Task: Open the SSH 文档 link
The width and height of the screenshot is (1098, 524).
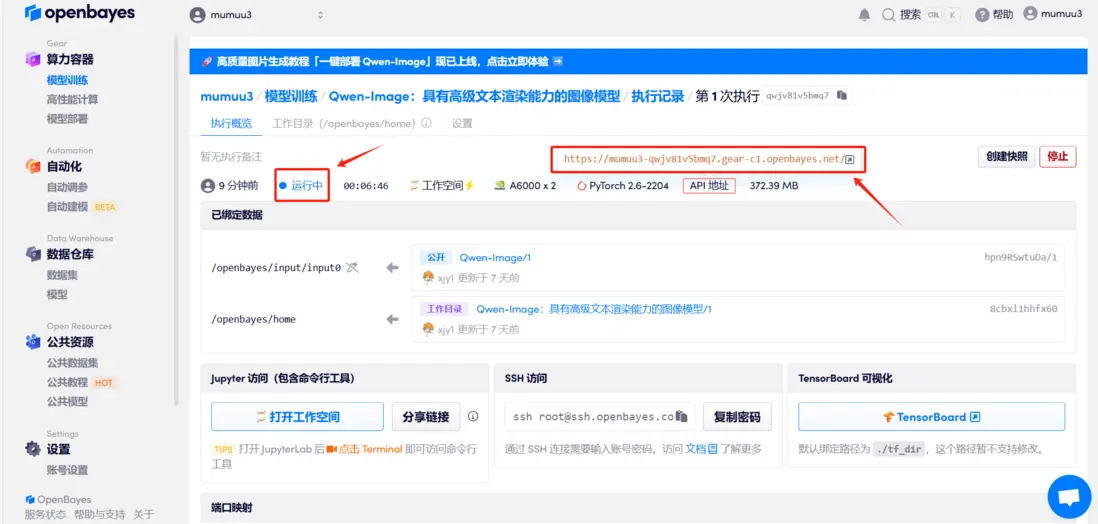Action: tap(701, 449)
